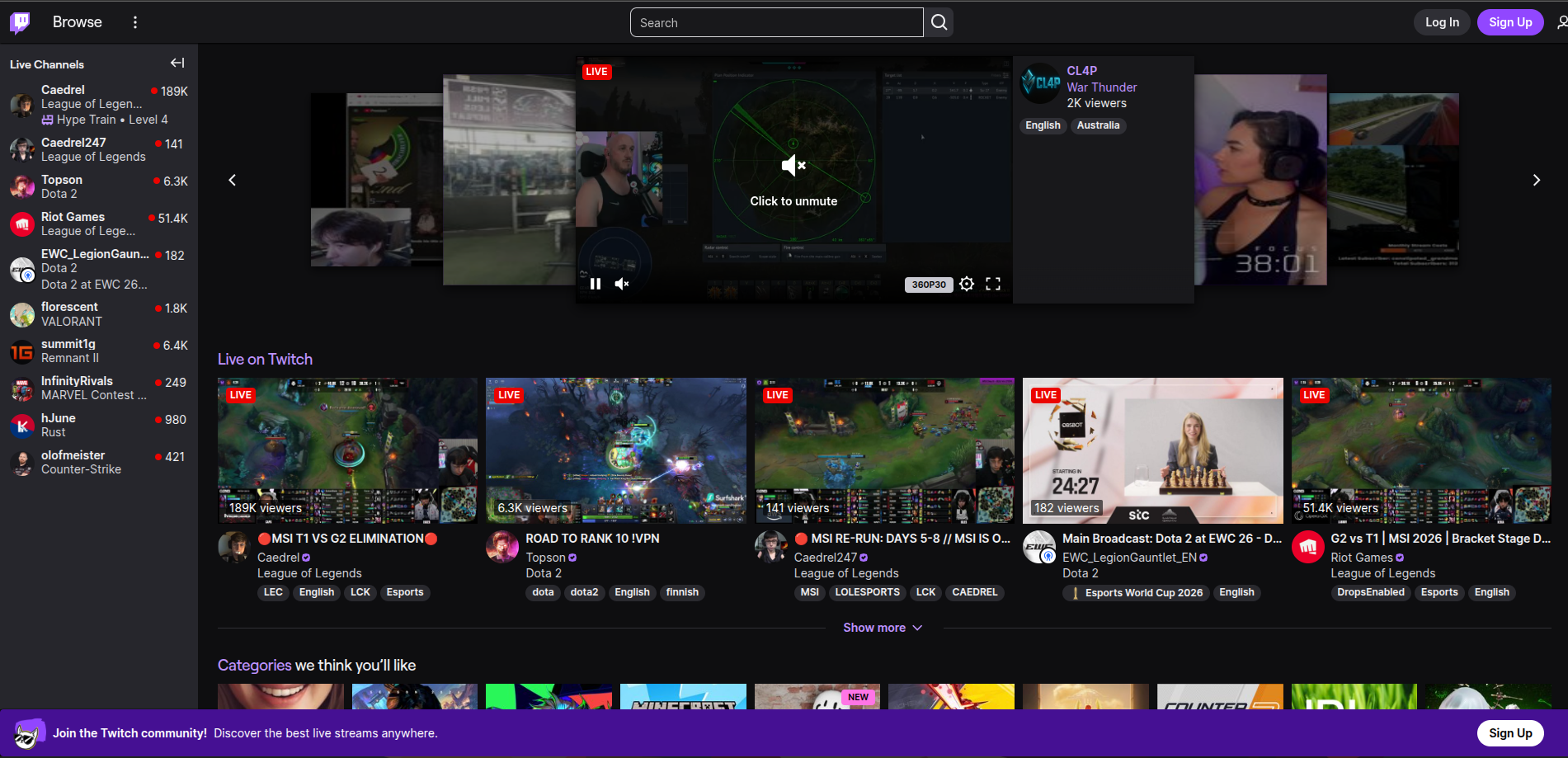The height and width of the screenshot is (758, 1568).
Task: Open Riot Games avatar in sidebar
Action: [22, 224]
